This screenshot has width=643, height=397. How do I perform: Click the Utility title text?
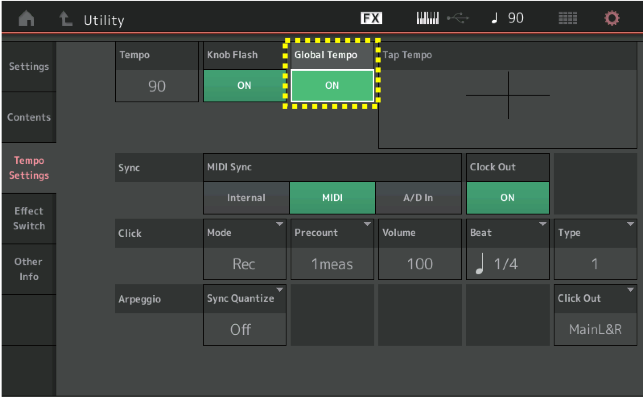pos(104,20)
